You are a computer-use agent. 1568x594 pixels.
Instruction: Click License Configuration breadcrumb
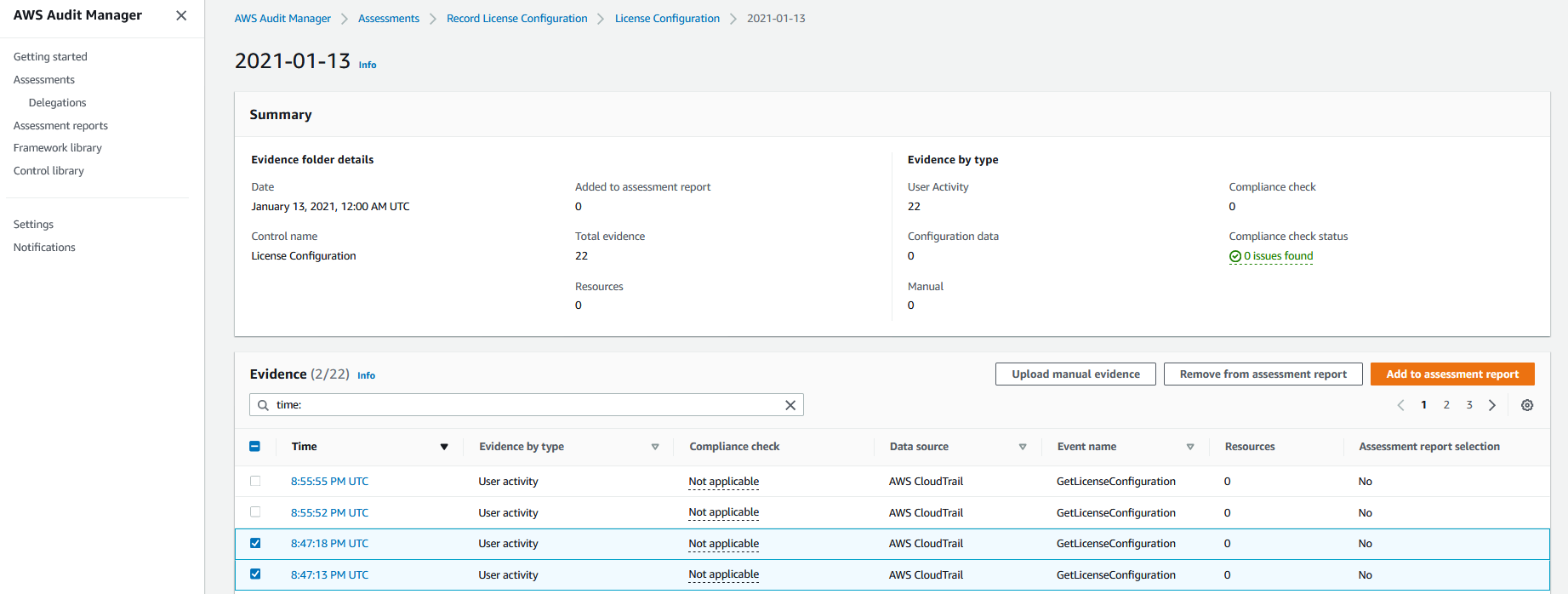(x=667, y=19)
